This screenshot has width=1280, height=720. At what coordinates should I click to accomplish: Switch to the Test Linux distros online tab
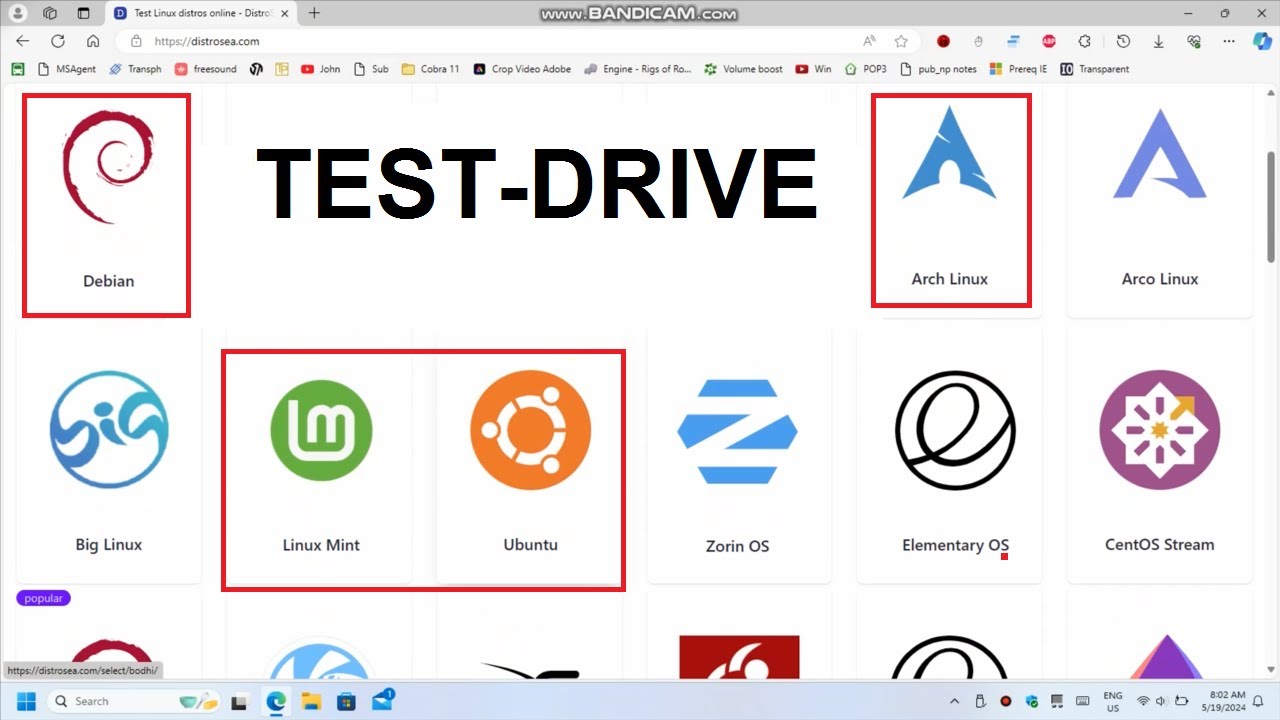(193, 13)
